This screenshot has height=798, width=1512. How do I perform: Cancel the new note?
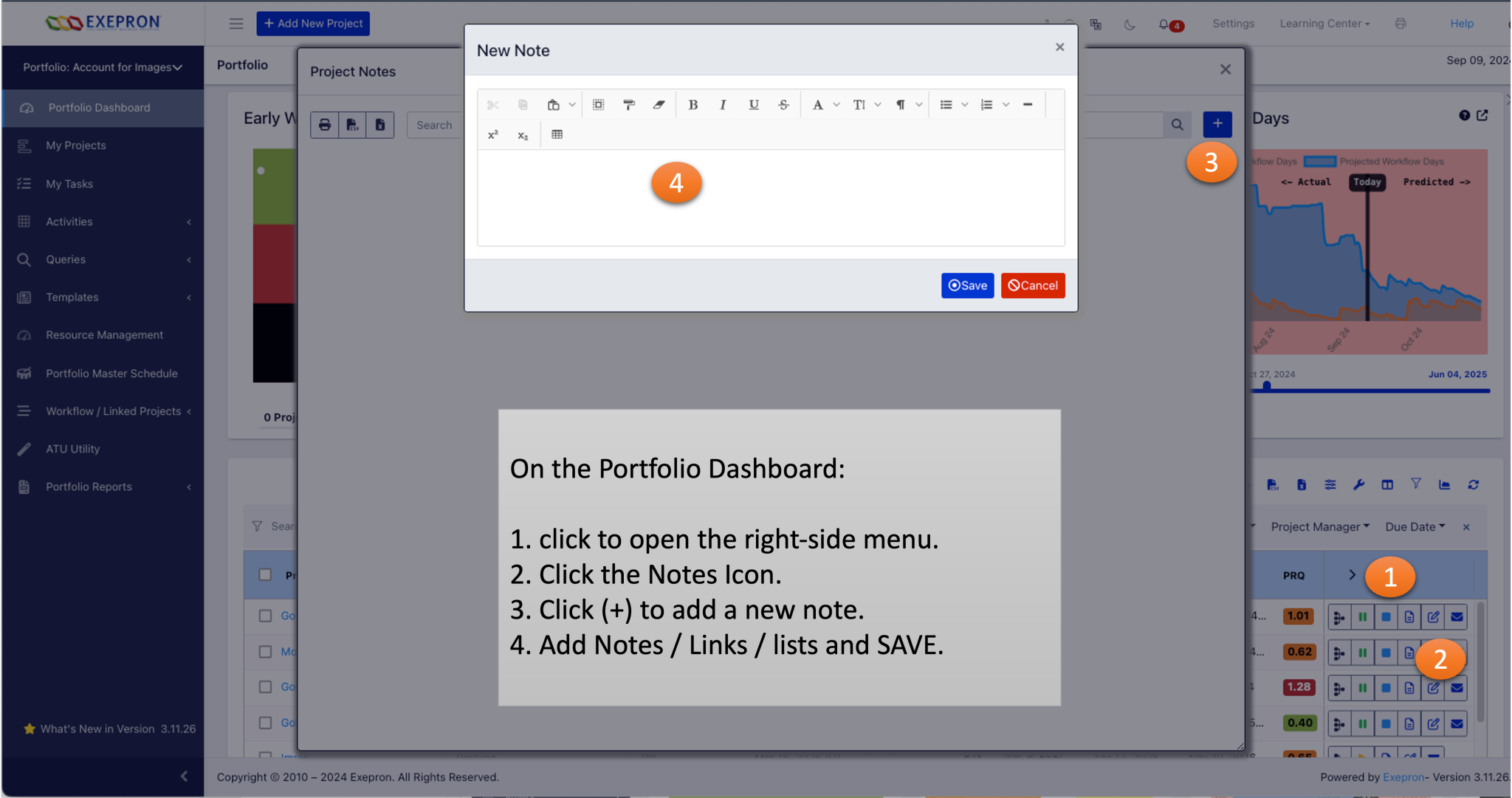(1033, 286)
